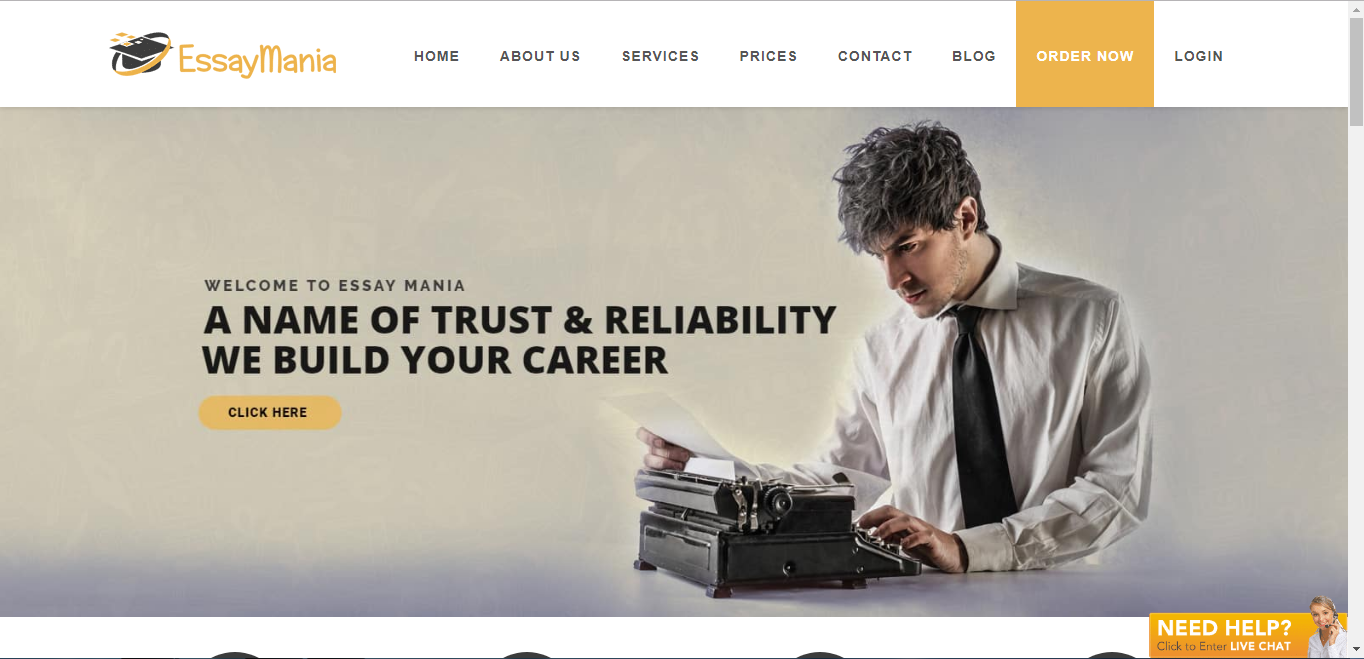1364x659 pixels.
Task: Click the graduation cap logo icon
Action: pos(141,54)
